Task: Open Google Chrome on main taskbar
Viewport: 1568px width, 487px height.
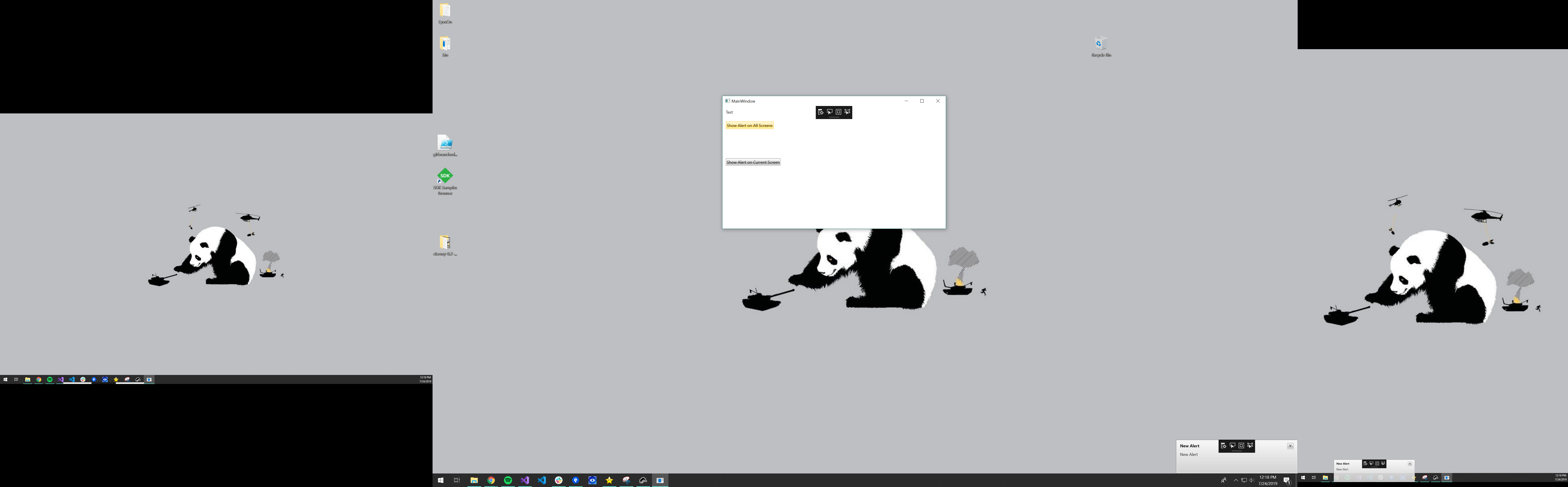Action: click(x=491, y=480)
